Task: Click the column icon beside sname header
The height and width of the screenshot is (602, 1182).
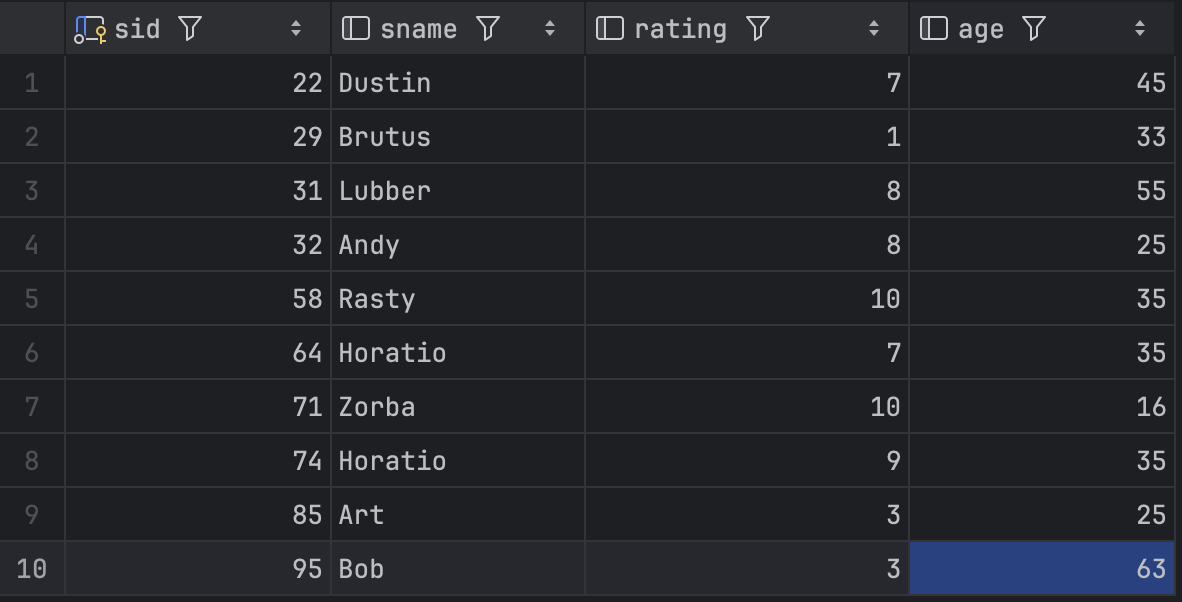Action: click(356, 29)
